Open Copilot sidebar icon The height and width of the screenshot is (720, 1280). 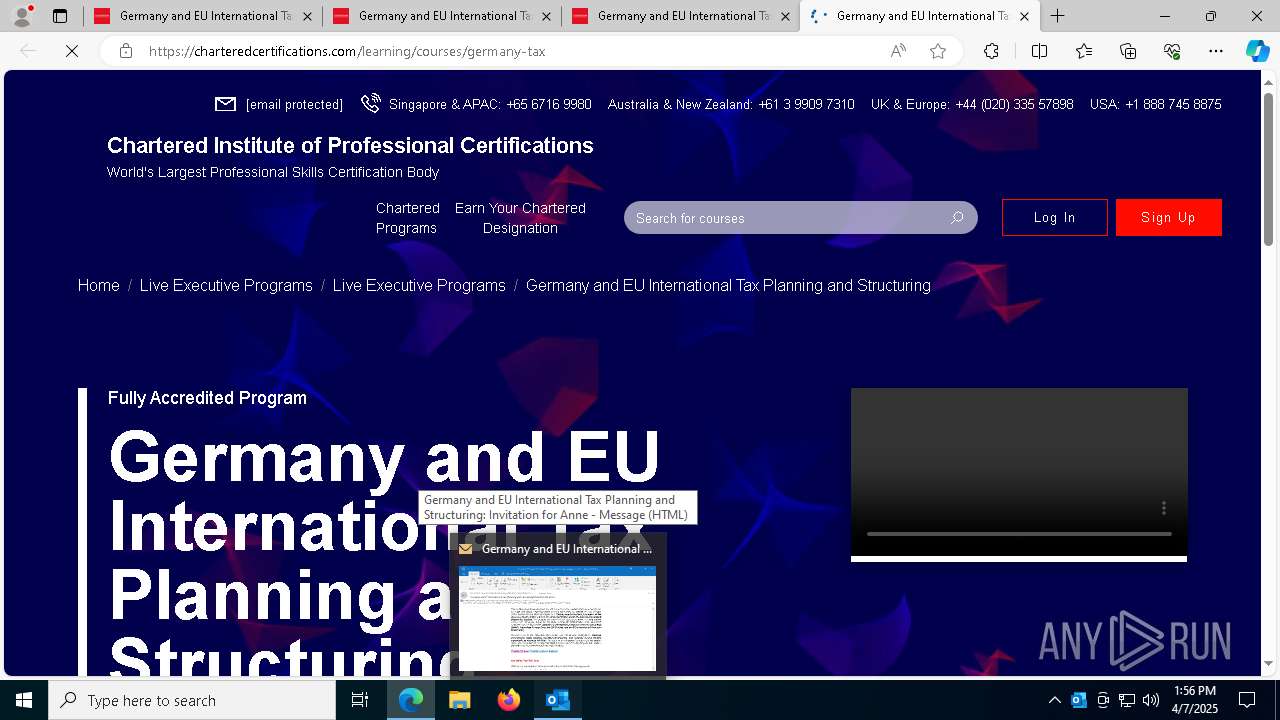(x=1257, y=51)
